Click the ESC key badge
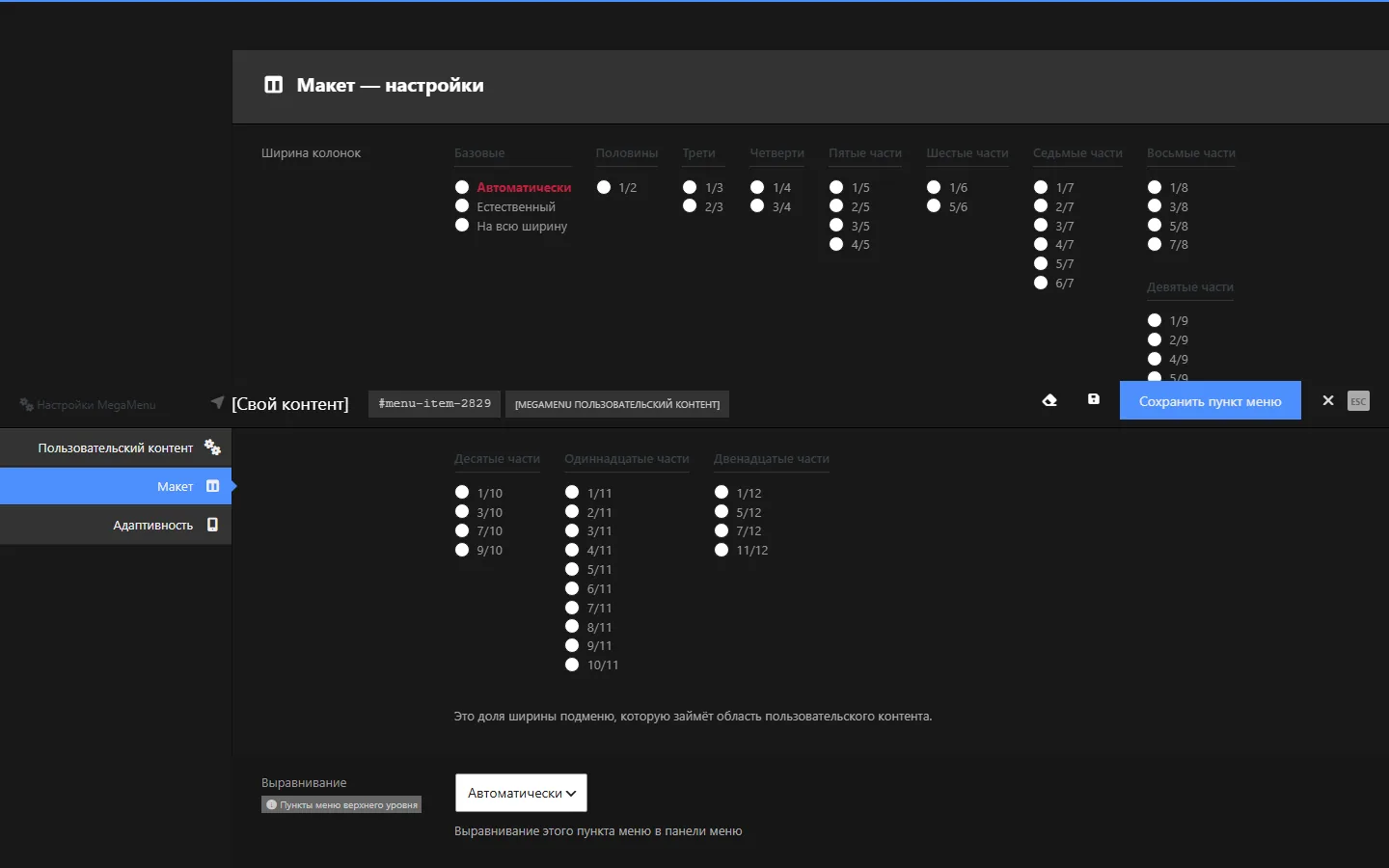 click(1358, 401)
